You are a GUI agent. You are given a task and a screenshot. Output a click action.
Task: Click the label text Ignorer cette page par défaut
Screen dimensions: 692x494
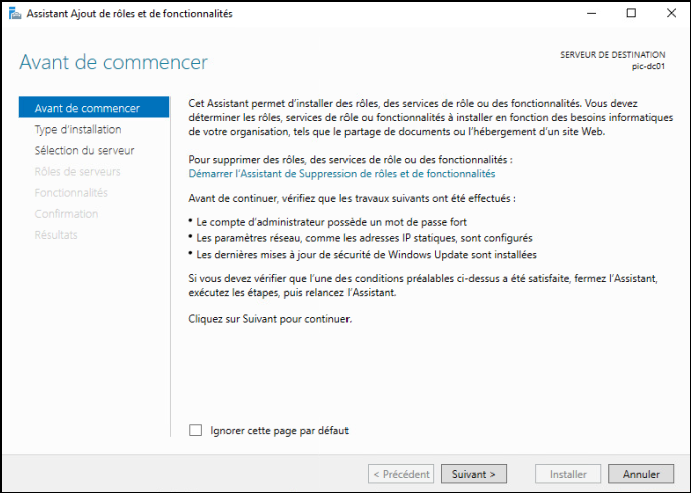point(280,430)
